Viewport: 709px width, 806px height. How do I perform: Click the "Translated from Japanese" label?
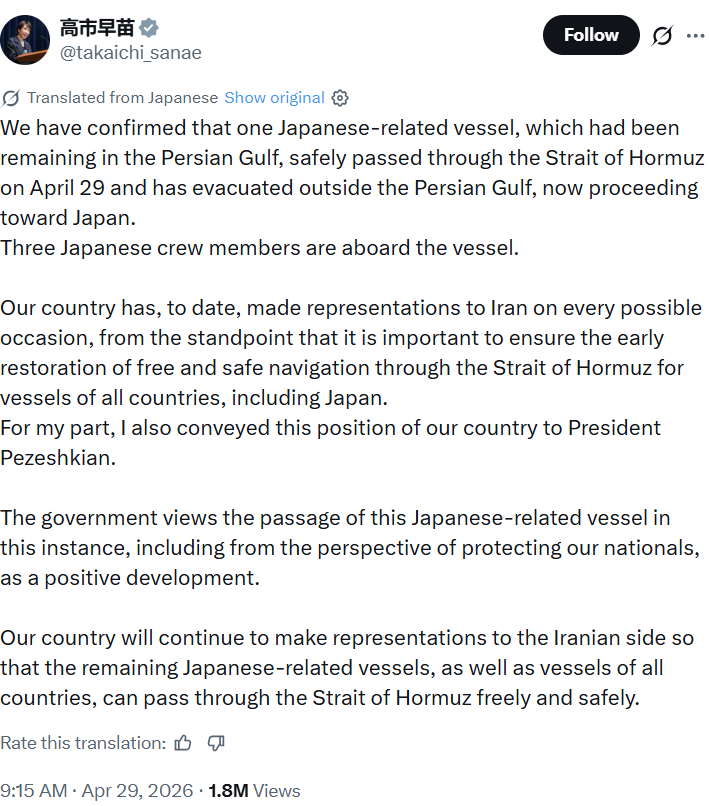[x=122, y=98]
